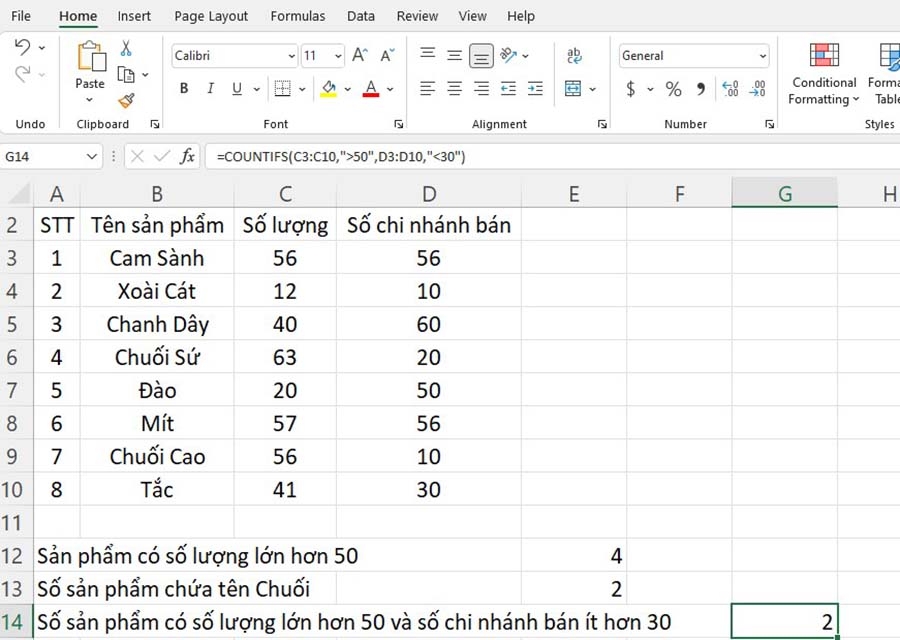Apply the yellow fill color
The image size is (900, 640).
[328, 88]
